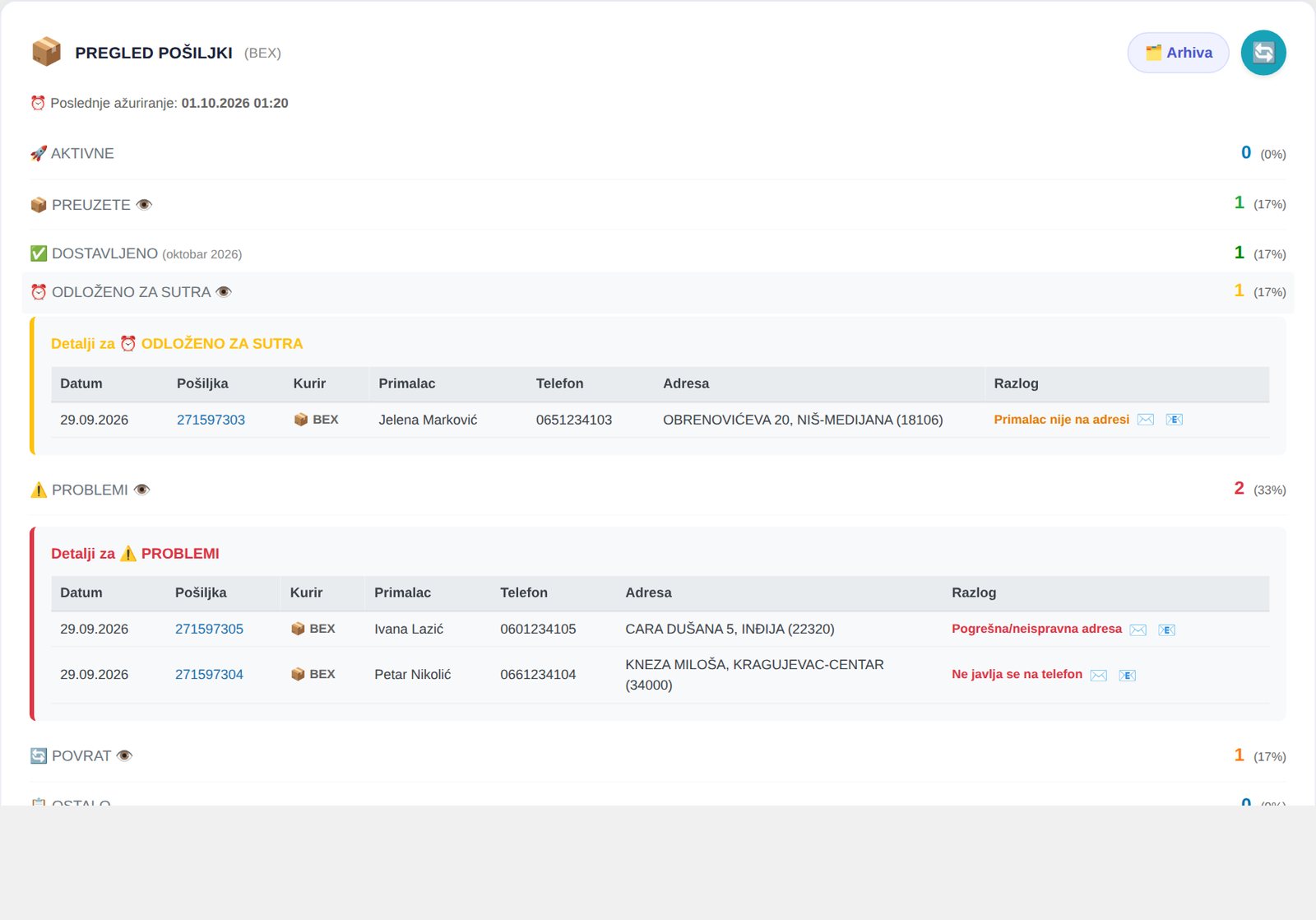This screenshot has width=1316, height=920.
Task: Click the Pošiljka column header in PROBLEMI table
Action: tap(201, 592)
